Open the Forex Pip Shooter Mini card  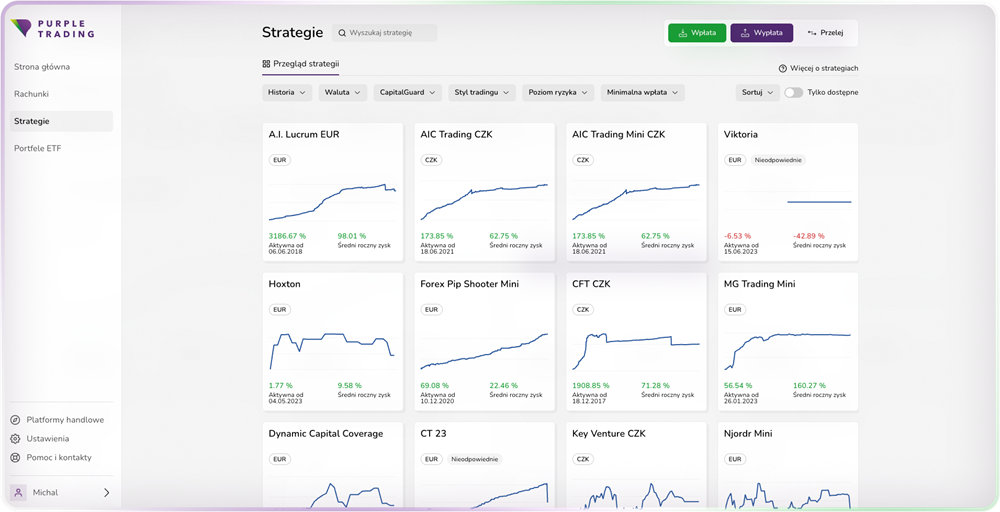point(485,342)
